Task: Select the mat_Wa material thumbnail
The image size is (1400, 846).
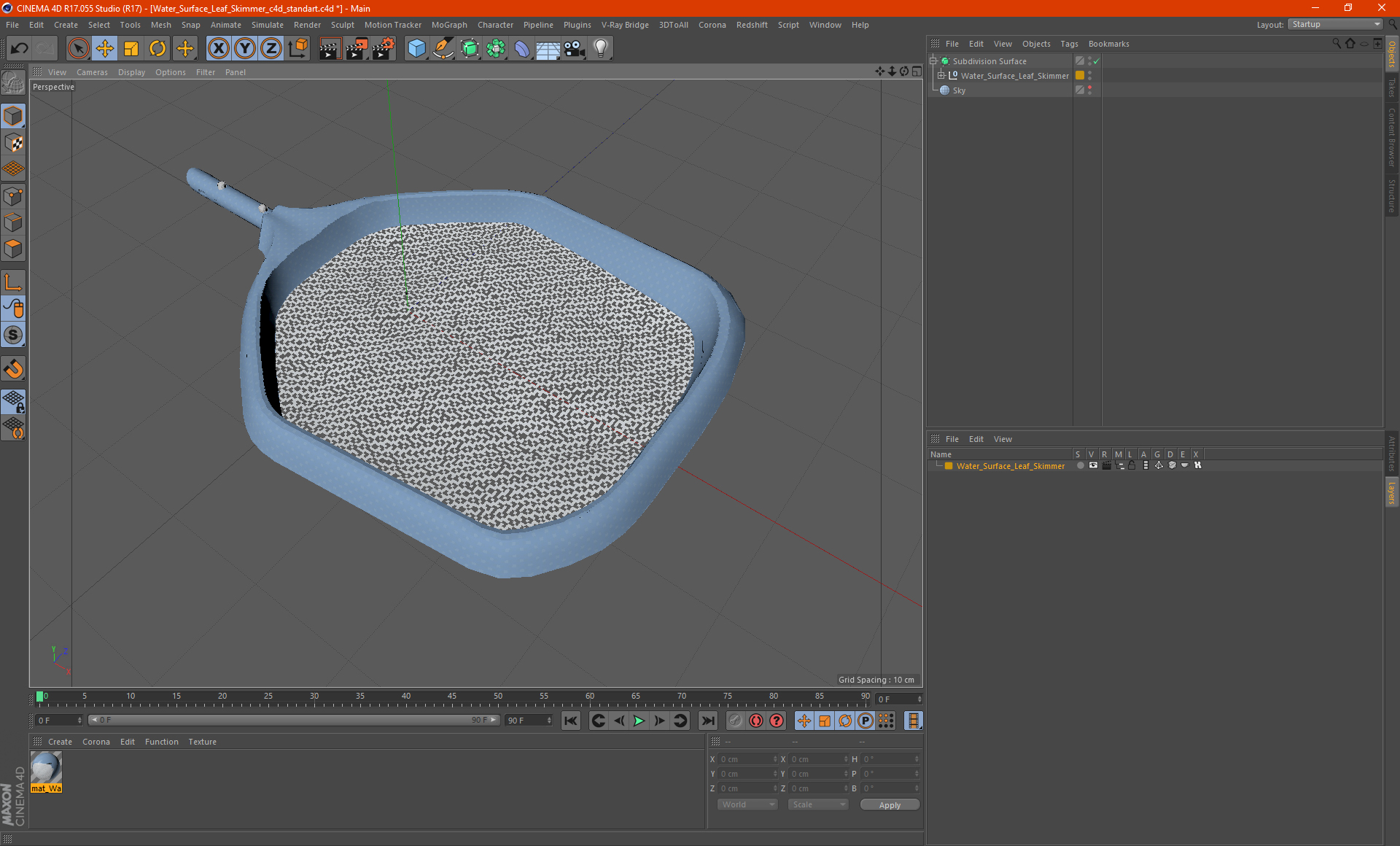Action: [46, 768]
